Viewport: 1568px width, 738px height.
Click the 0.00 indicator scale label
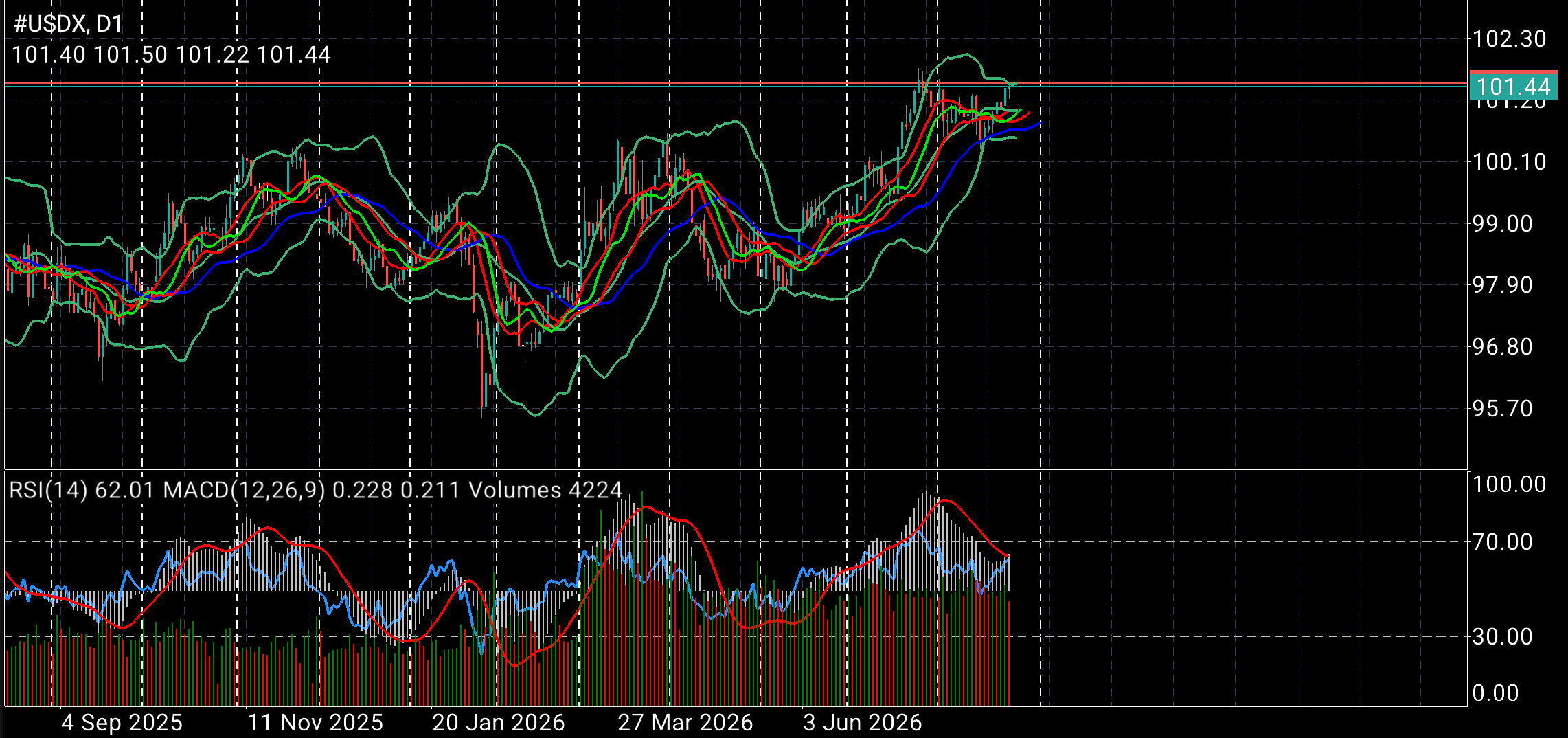pyautogui.click(x=1495, y=693)
